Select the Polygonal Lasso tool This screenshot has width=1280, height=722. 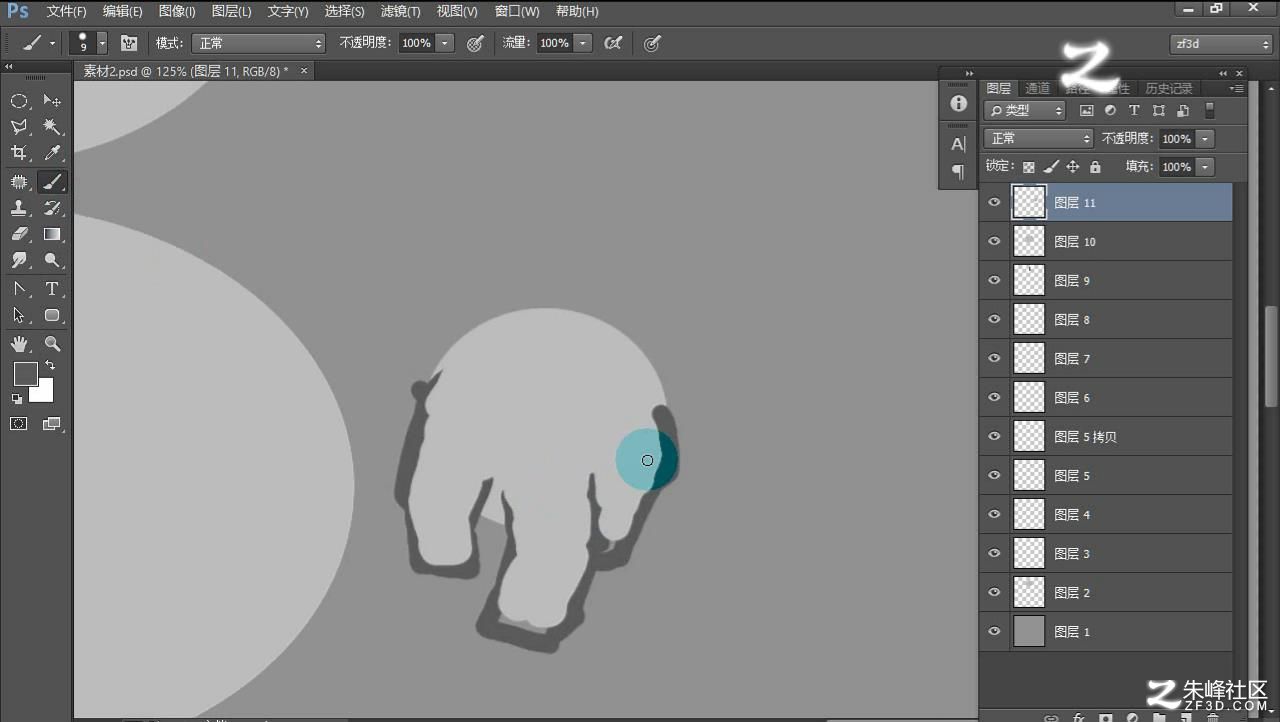[19, 127]
